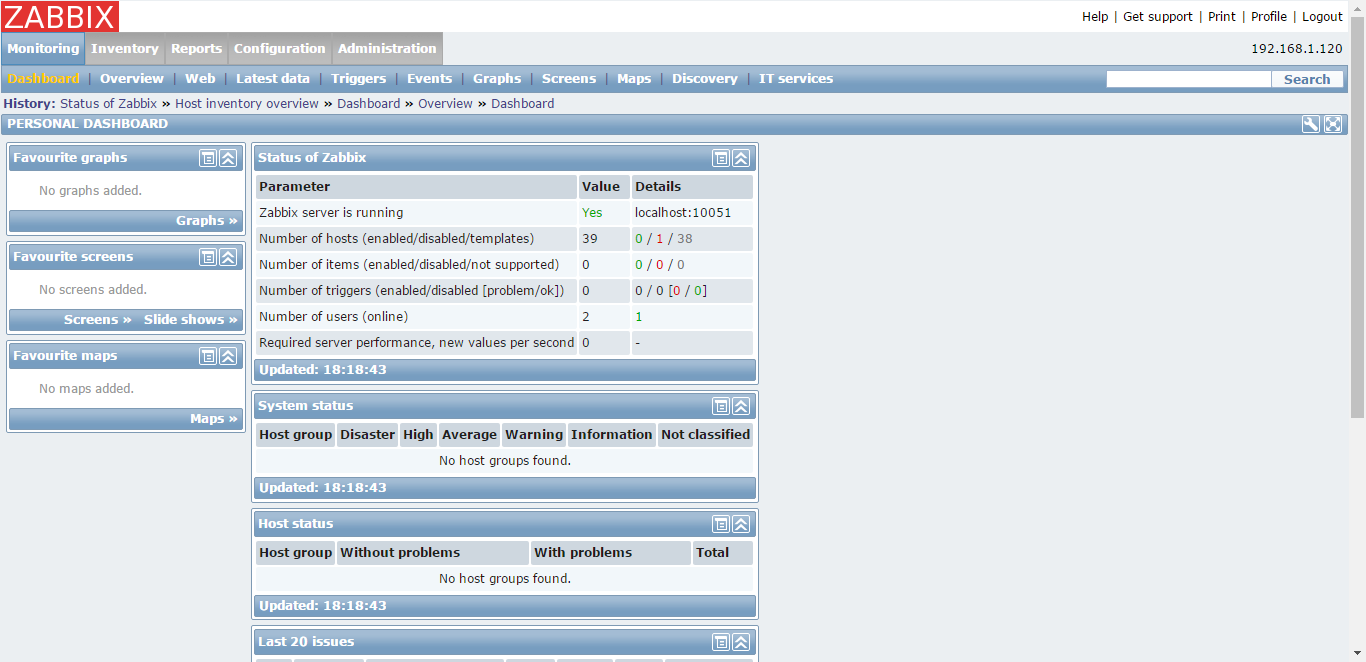
Task: Click the 'Disaster' column header
Action: click(368, 435)
